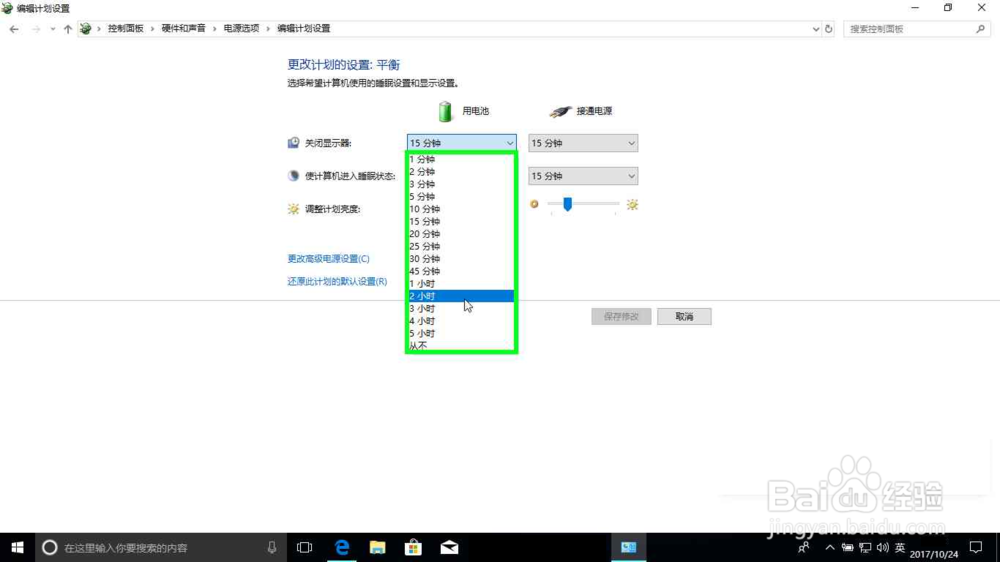Image resolution: width=1000 pixels, height=562 pixels.
Task: Show hidden tray icons chevron
Action: [830, 547]
